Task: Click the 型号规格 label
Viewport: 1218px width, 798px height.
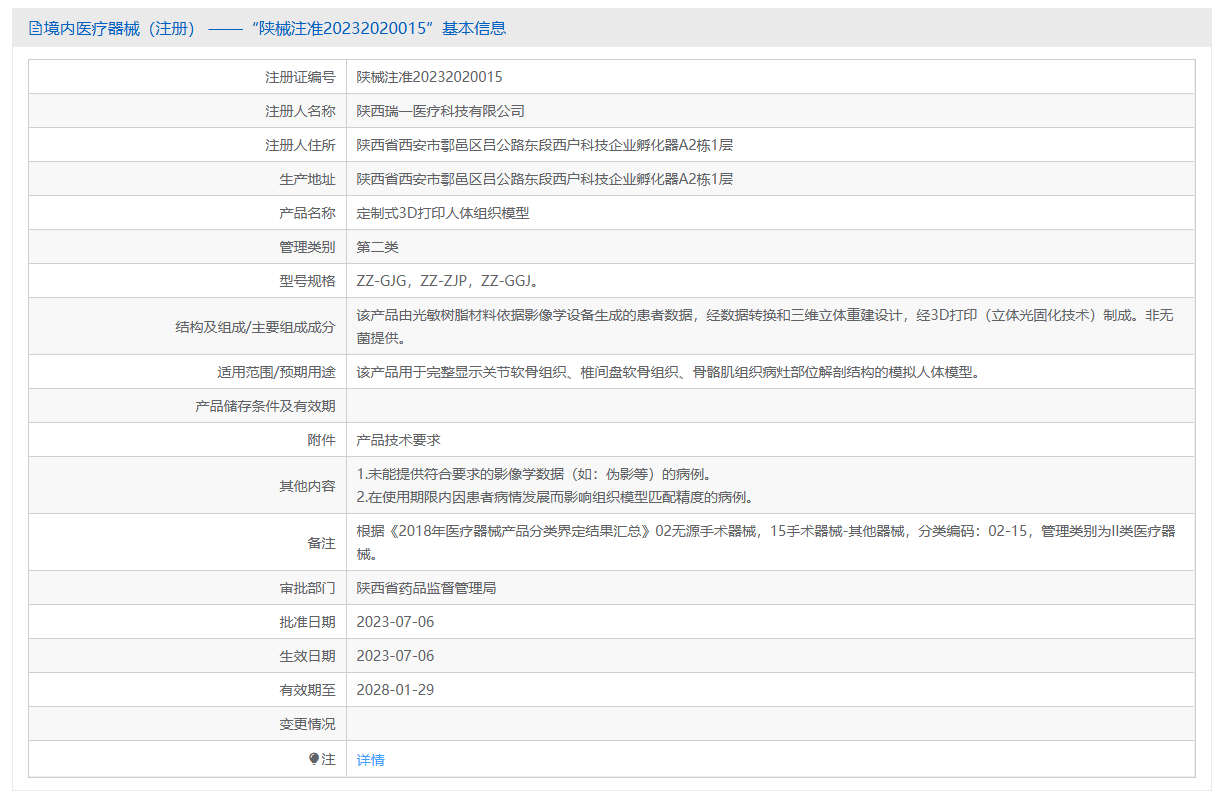Action: 307,281
